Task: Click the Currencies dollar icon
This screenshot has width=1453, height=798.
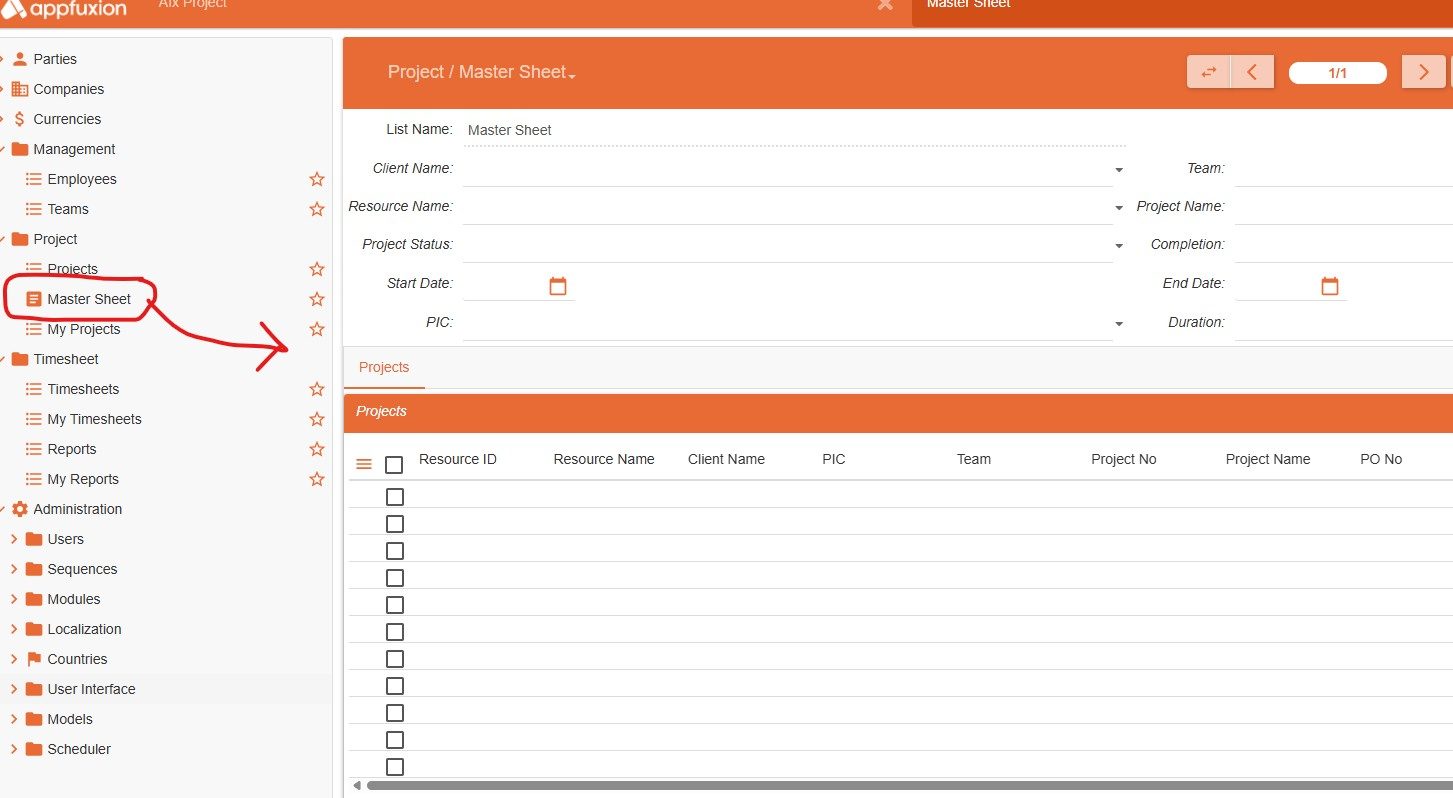Action: pos(20,119)
